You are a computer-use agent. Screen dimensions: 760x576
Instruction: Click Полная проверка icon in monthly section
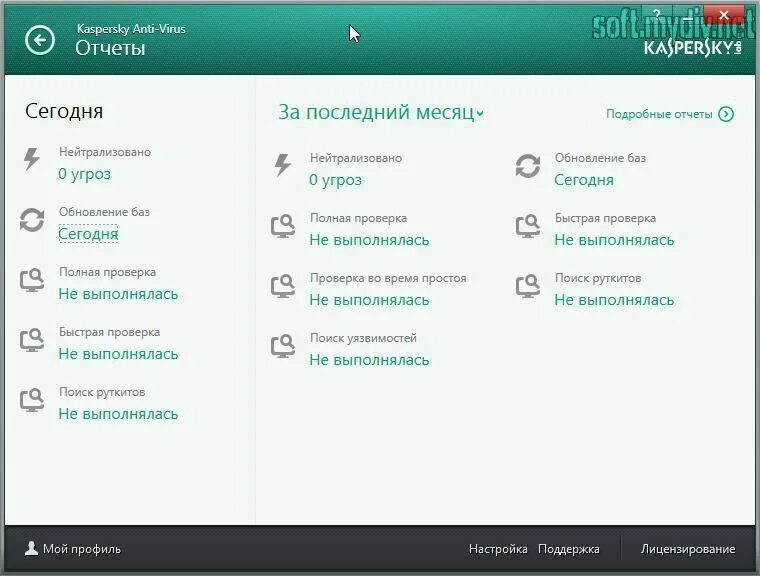tap(283, 226)
